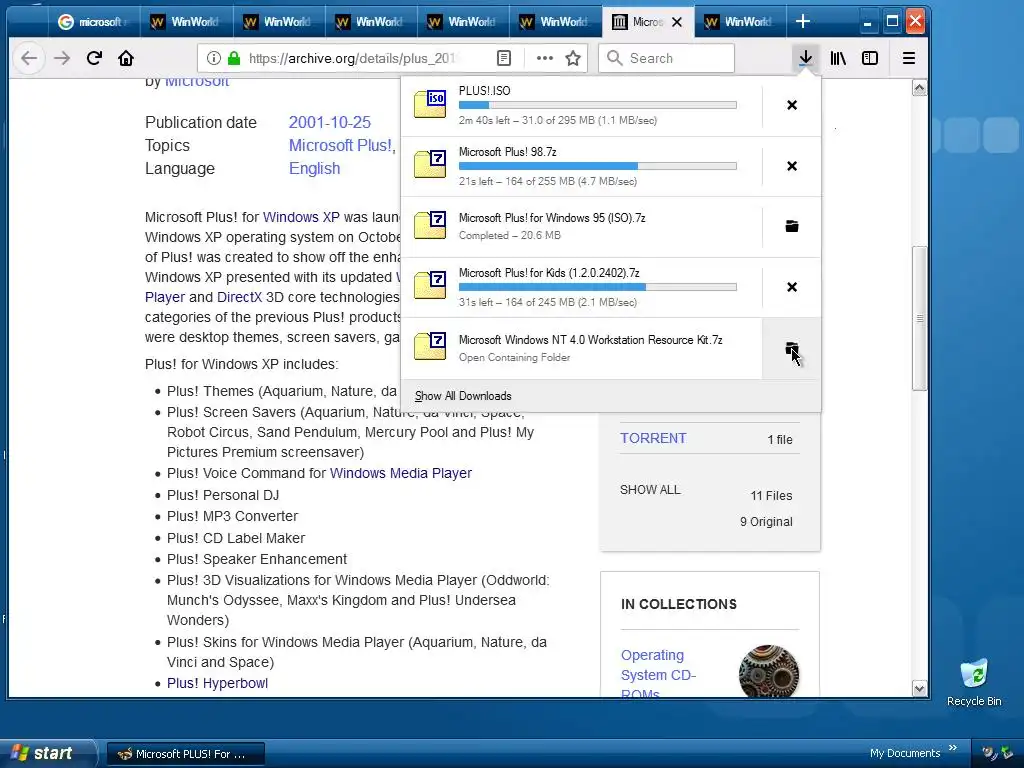Open a new tab with the plus button
The height and width of the screenshot is (768, 1024).
[803, 22]
